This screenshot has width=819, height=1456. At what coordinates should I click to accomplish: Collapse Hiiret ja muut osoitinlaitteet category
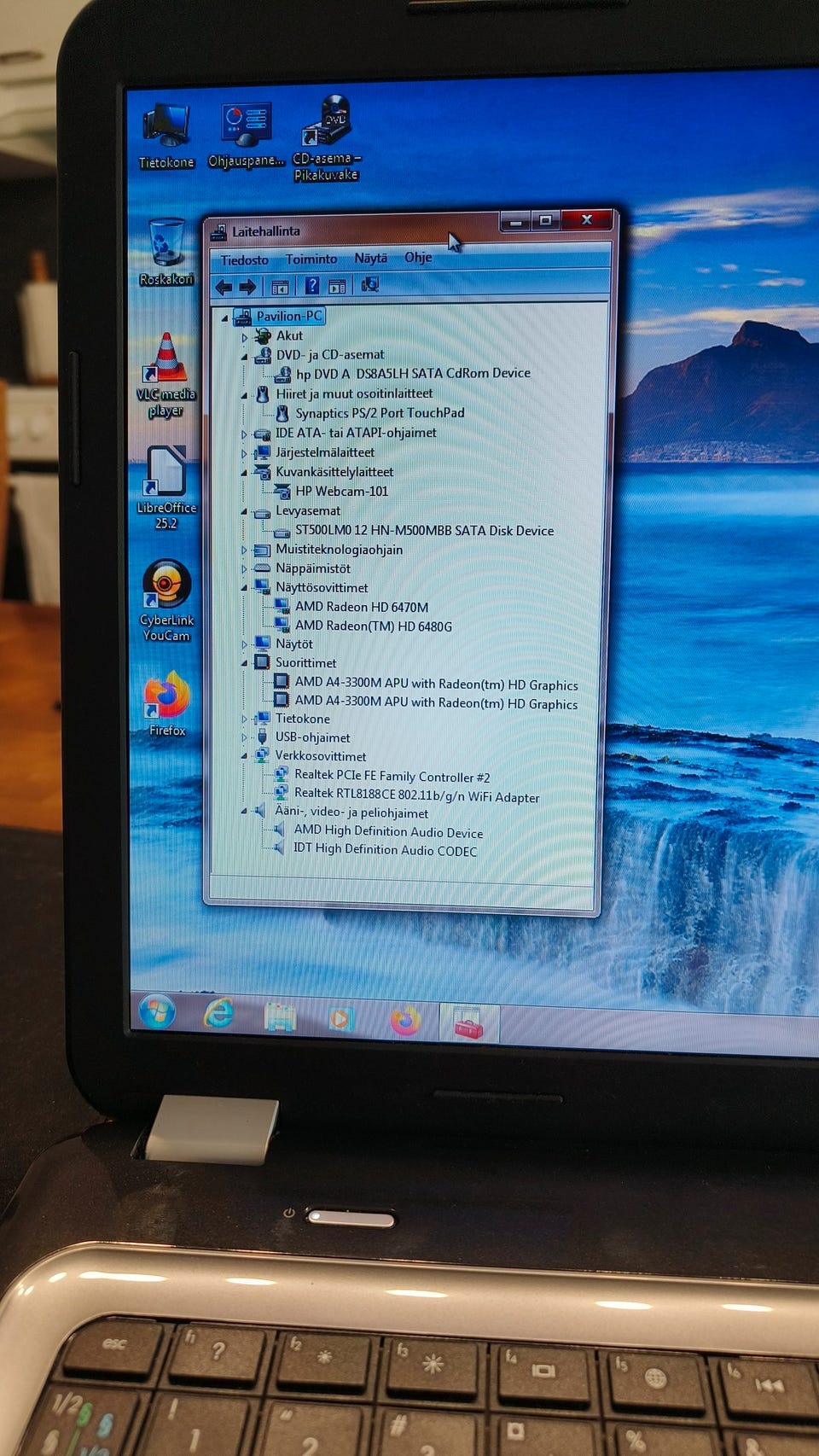tap(244, 396)
